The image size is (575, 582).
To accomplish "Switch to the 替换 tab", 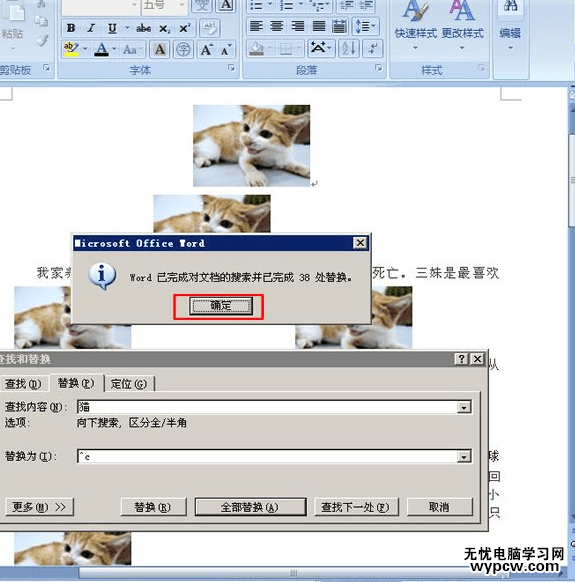I will pyautogui.click(x=76, y=383).
